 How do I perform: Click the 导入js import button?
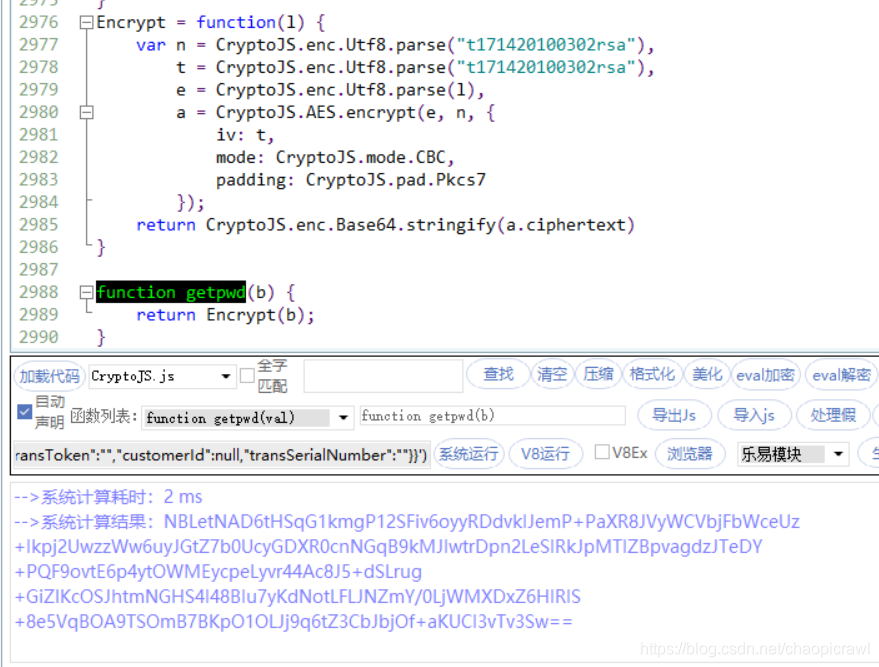pyautogui.click(x=754, y=415)
